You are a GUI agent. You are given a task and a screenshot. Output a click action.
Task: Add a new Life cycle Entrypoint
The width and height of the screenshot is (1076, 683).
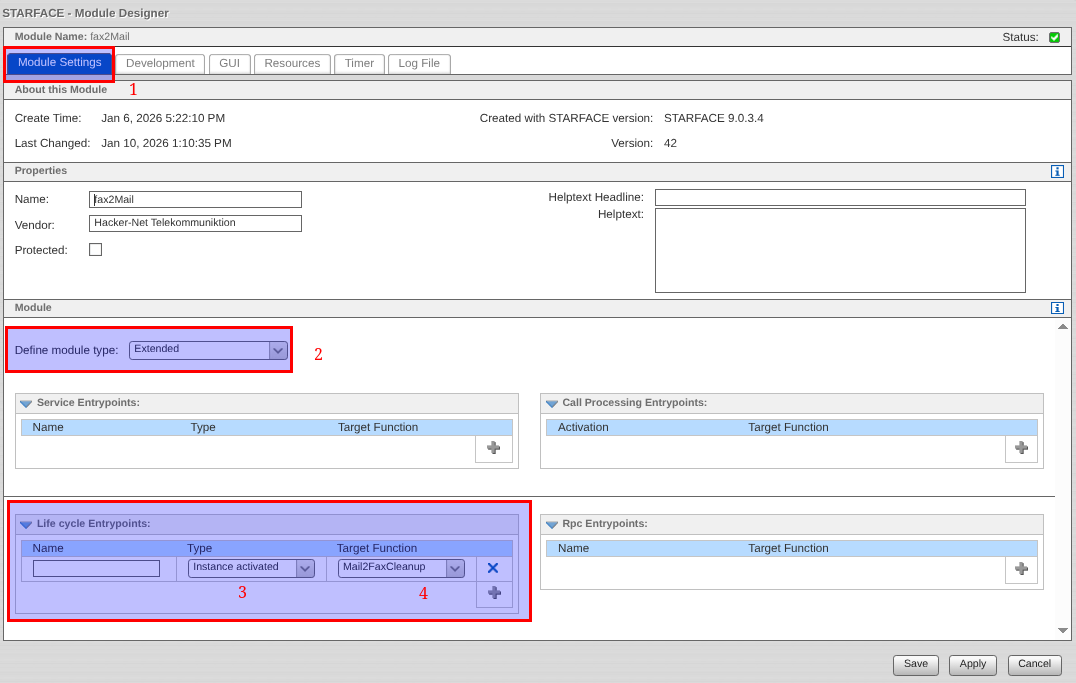tap(494, 593)
